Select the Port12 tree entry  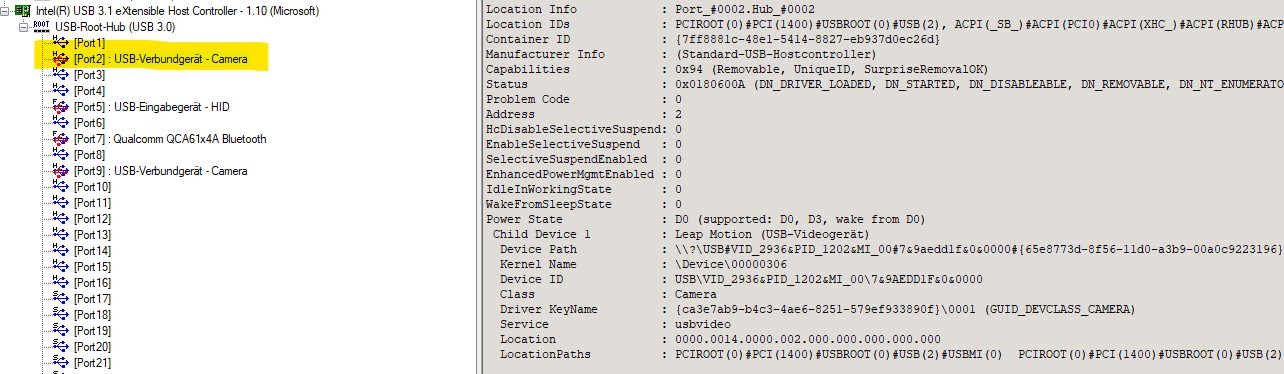92,219
